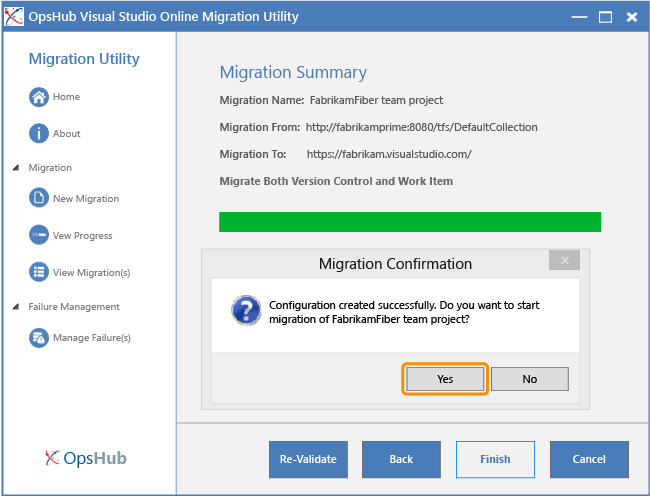Click the OpsHub logo at sidebar bottom
This screenshot has height=497, width=650.
pos(86,458)
